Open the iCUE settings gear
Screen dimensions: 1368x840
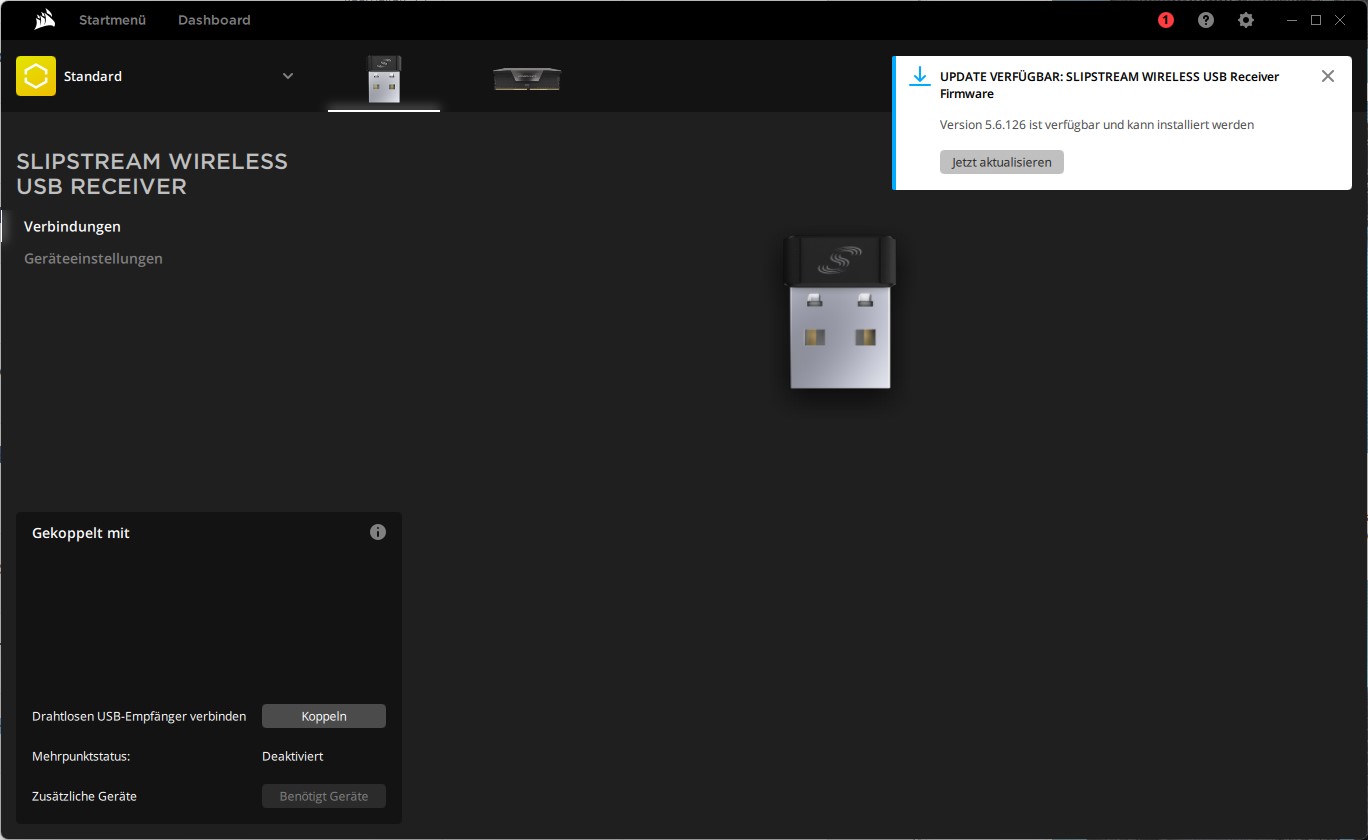(1245, 19)
